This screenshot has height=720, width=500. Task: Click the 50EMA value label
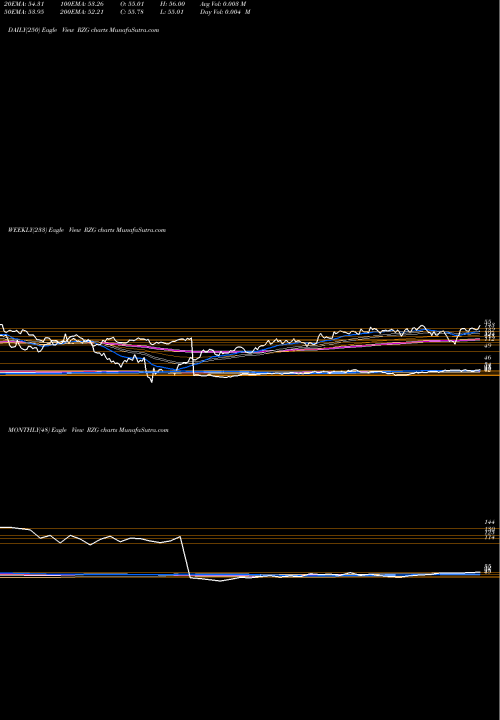point(22,12)
